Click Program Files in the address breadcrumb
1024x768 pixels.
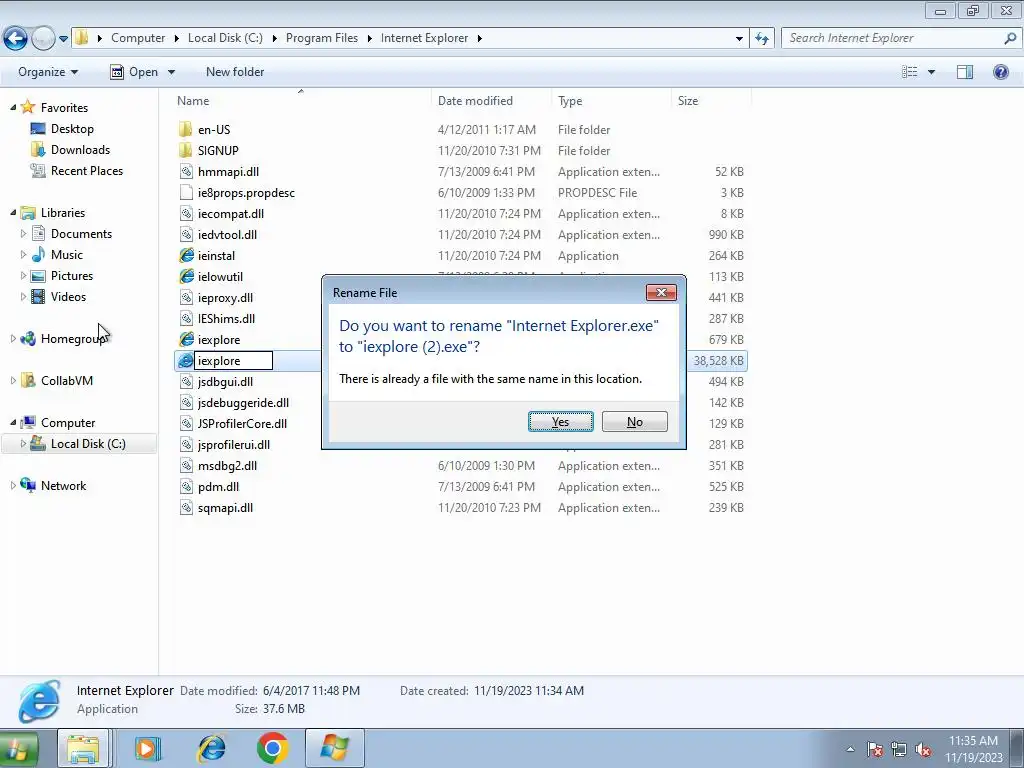point(322,38)
